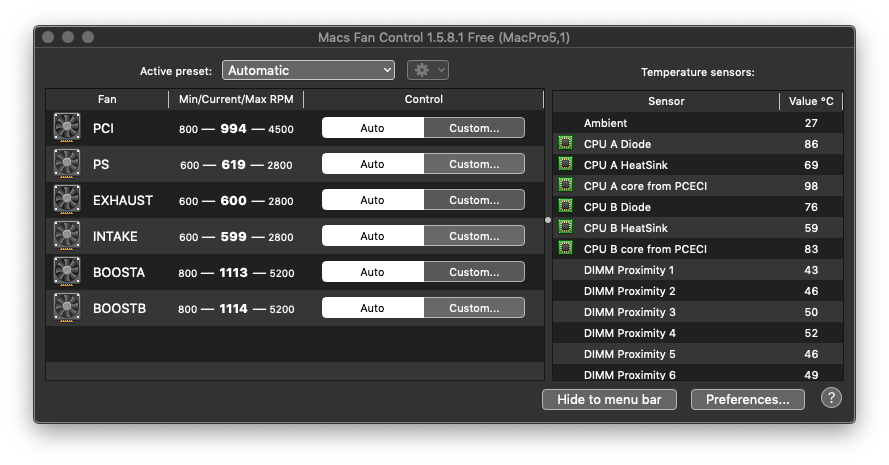Set EXHAUST fan control to Auto

coord(372,200)
